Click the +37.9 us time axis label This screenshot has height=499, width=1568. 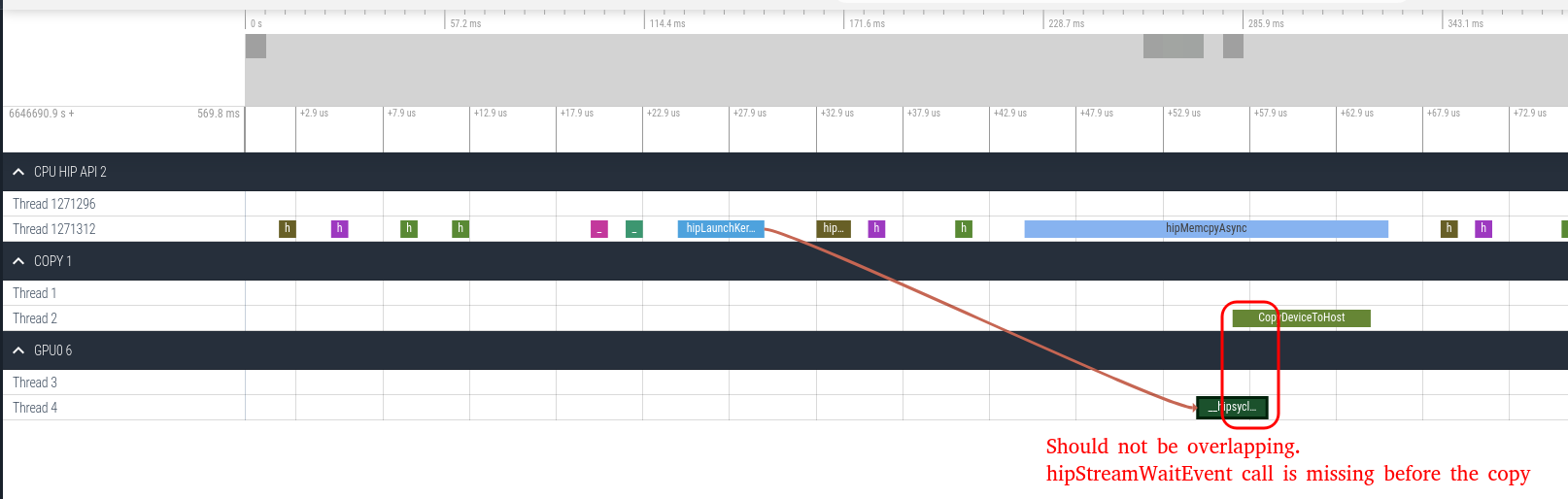pyautogui.click(x=924, y=114)
